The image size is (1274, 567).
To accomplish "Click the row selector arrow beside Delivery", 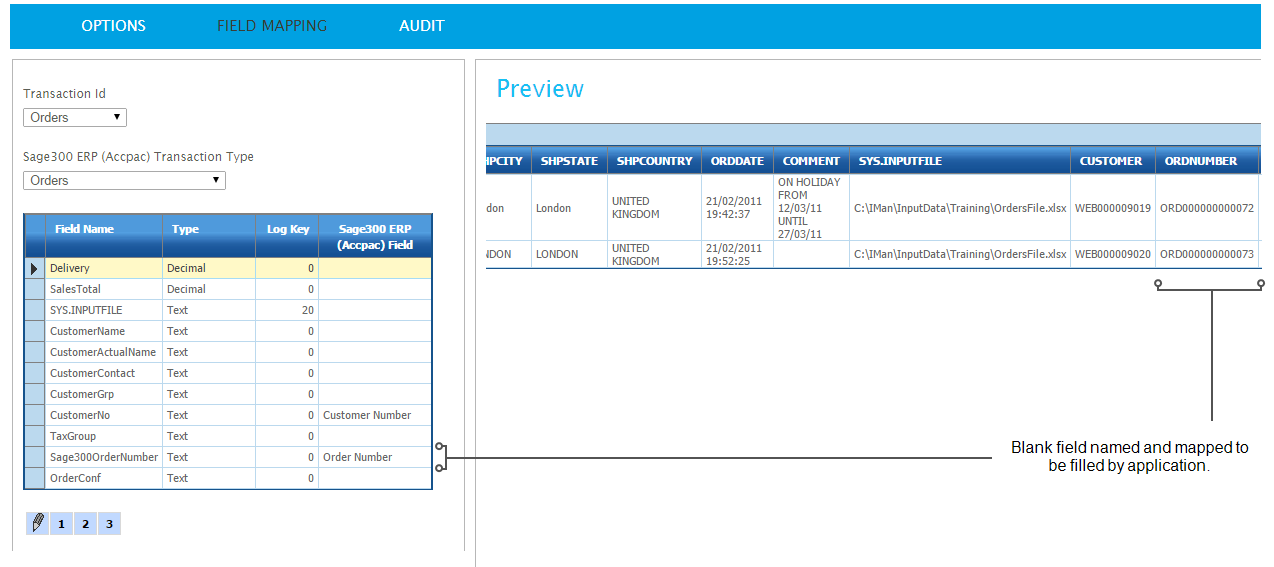I will (35, 268).
